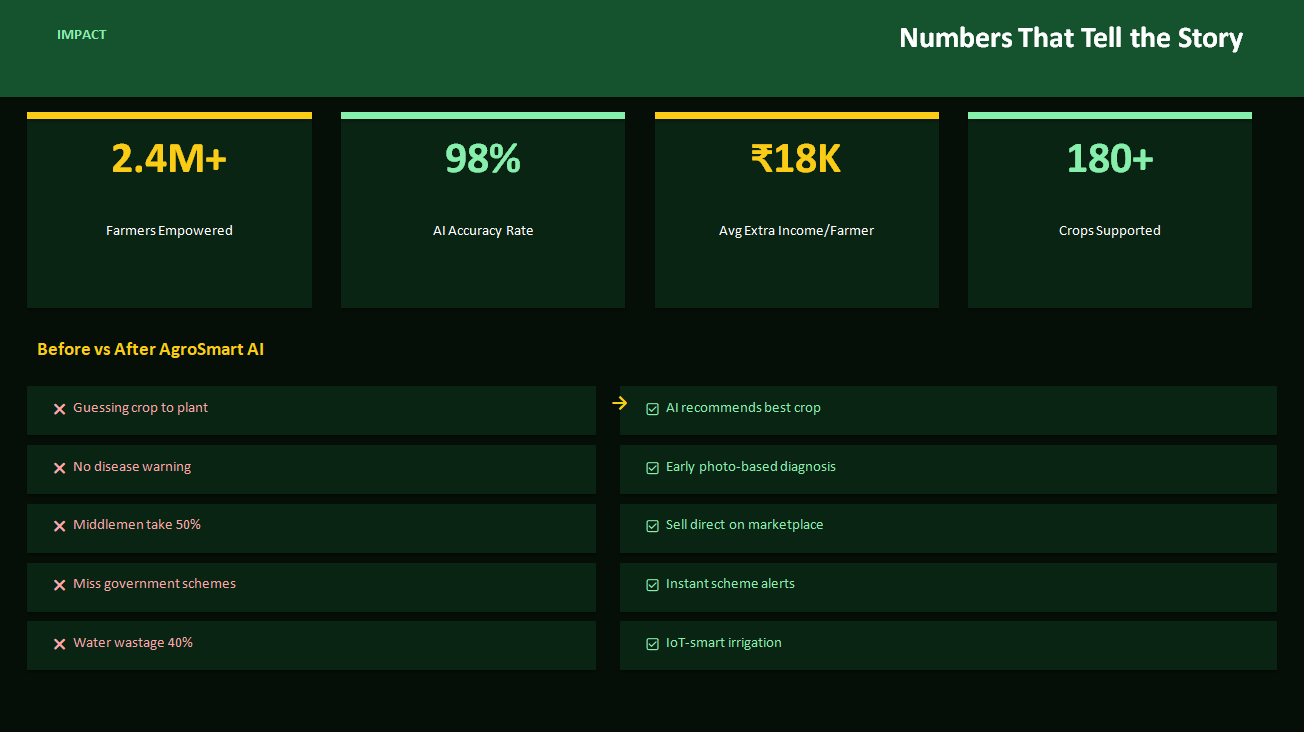1304x732 pixels.
Task: Select the text Early photo-based diagnosis
Action: (751, 467)
